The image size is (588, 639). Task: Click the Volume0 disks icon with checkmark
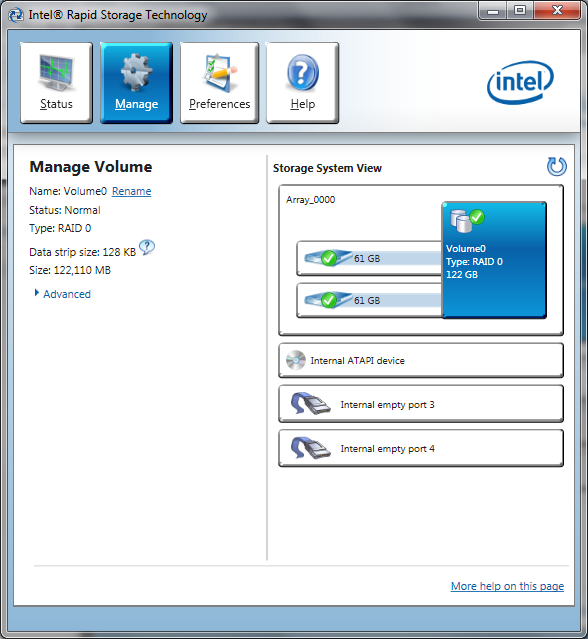[x=467, y=220]
